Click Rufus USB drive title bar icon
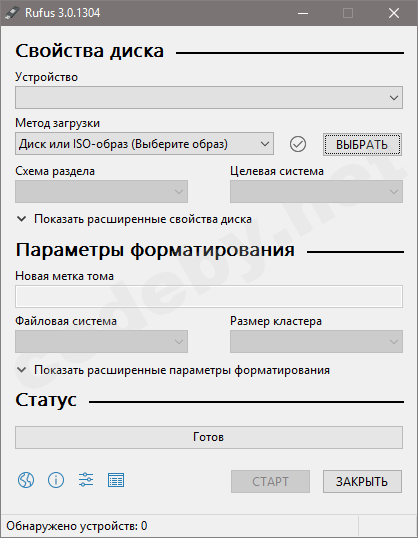Screen dimensions: 418x538 coord(12,13)
